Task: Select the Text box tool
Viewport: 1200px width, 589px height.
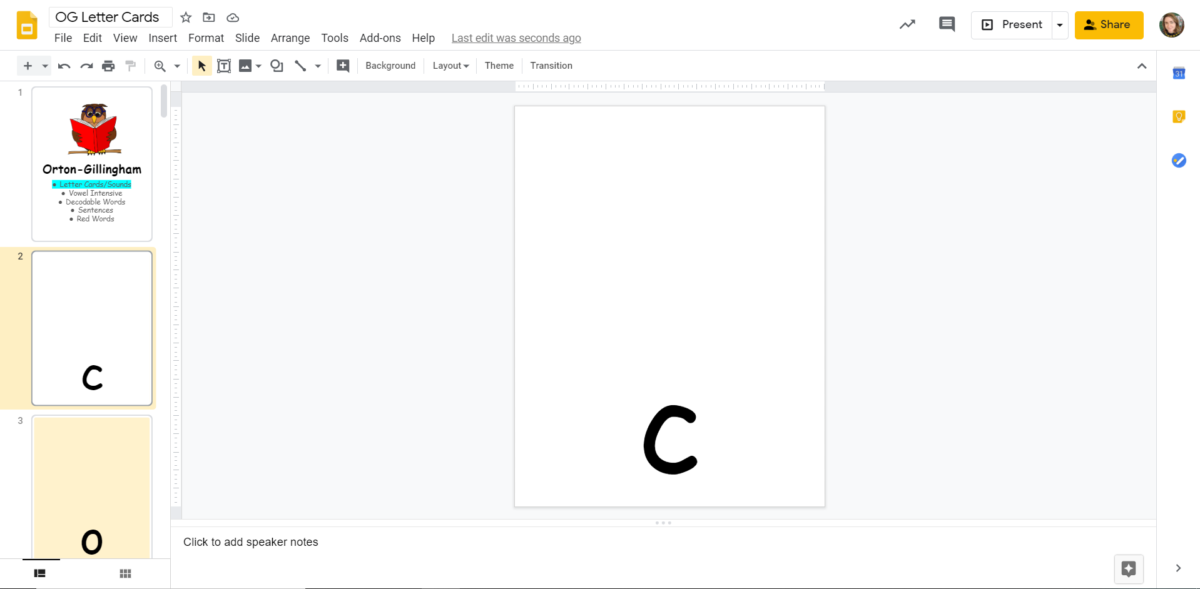Action: click(224, 66)
